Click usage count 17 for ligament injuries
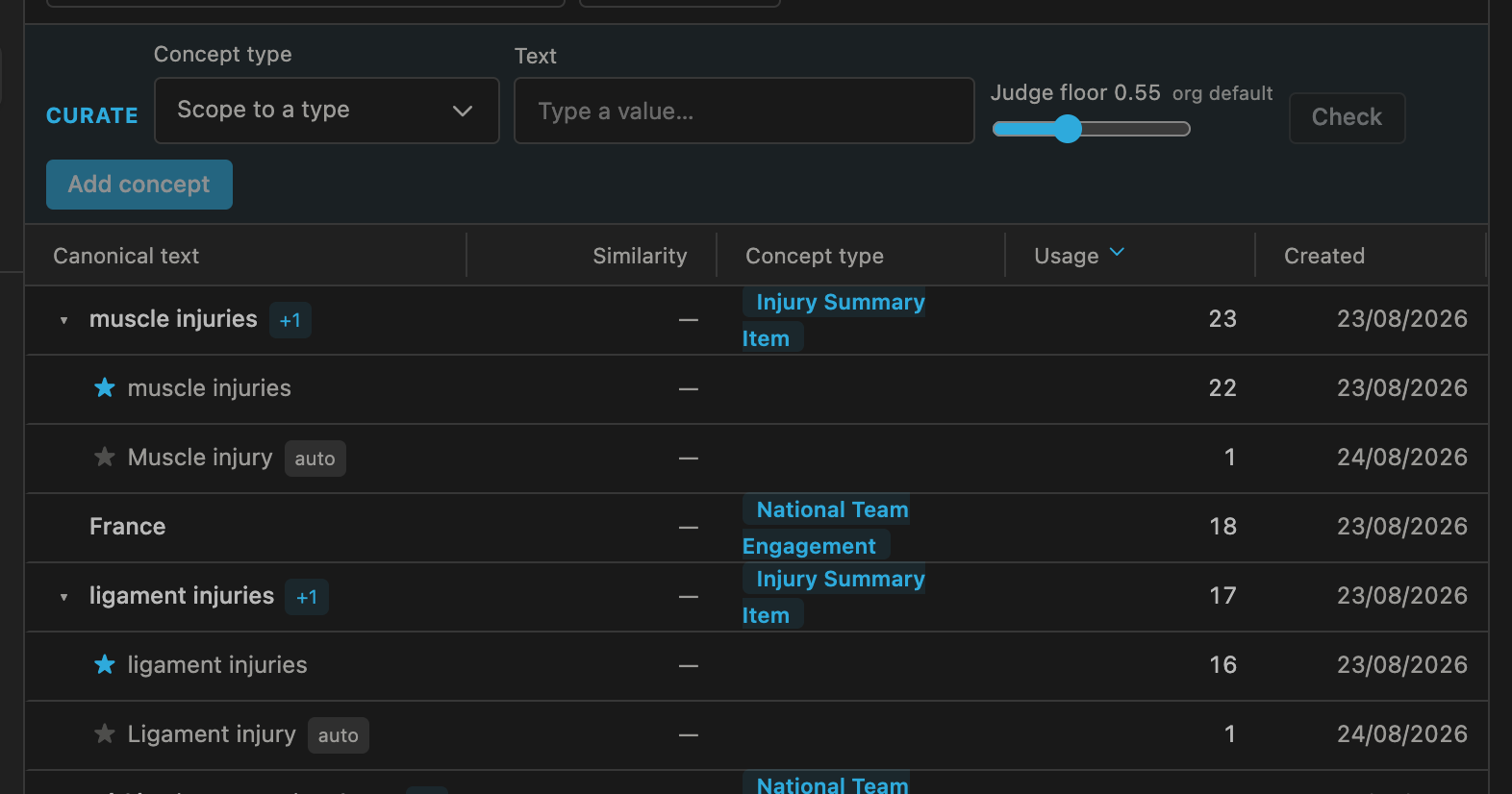This screenshot has width=1512, height=794. 1222,596
